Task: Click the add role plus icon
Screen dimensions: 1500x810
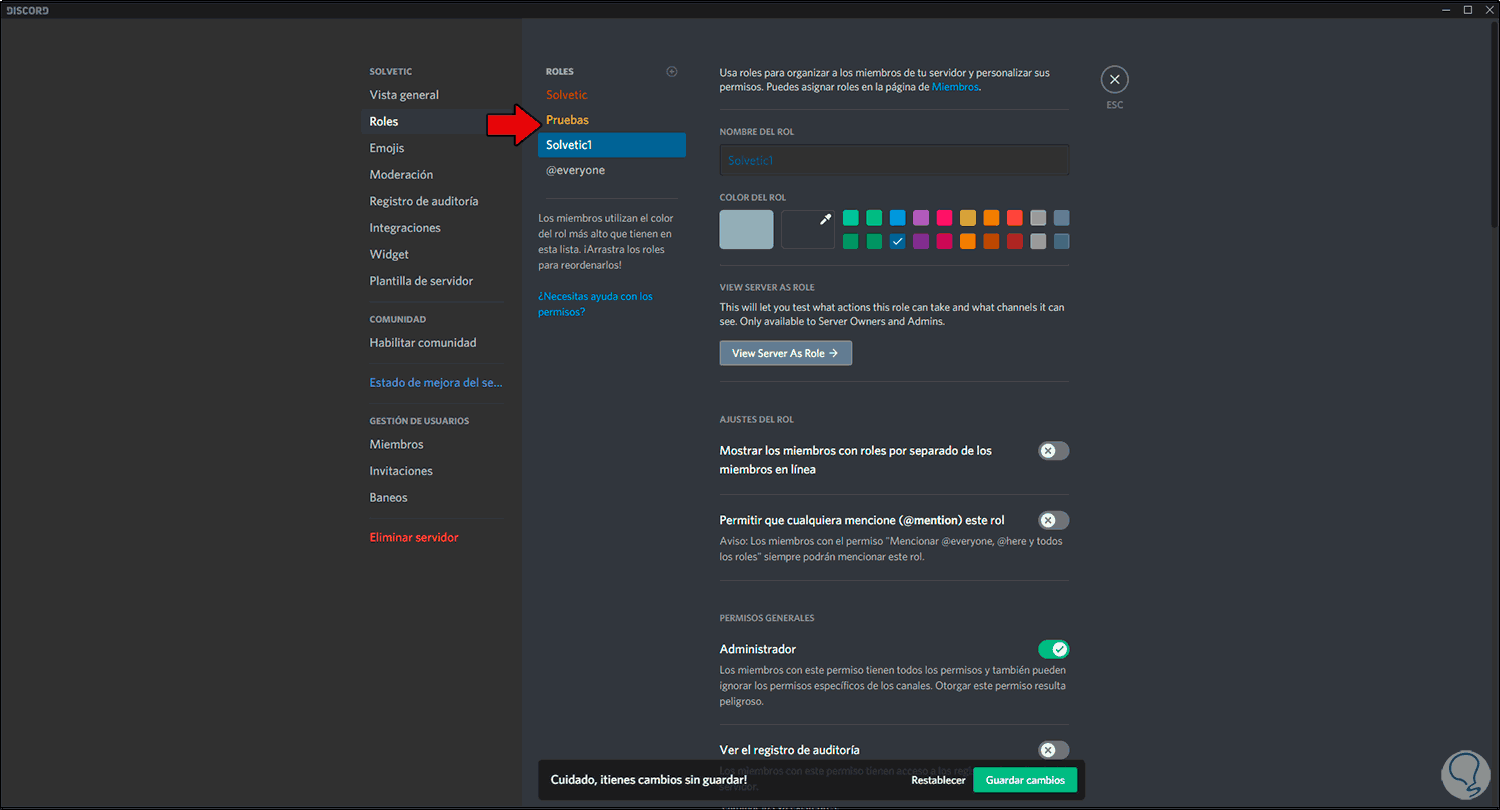Action: pyautogui.click(x=672, y=71)
